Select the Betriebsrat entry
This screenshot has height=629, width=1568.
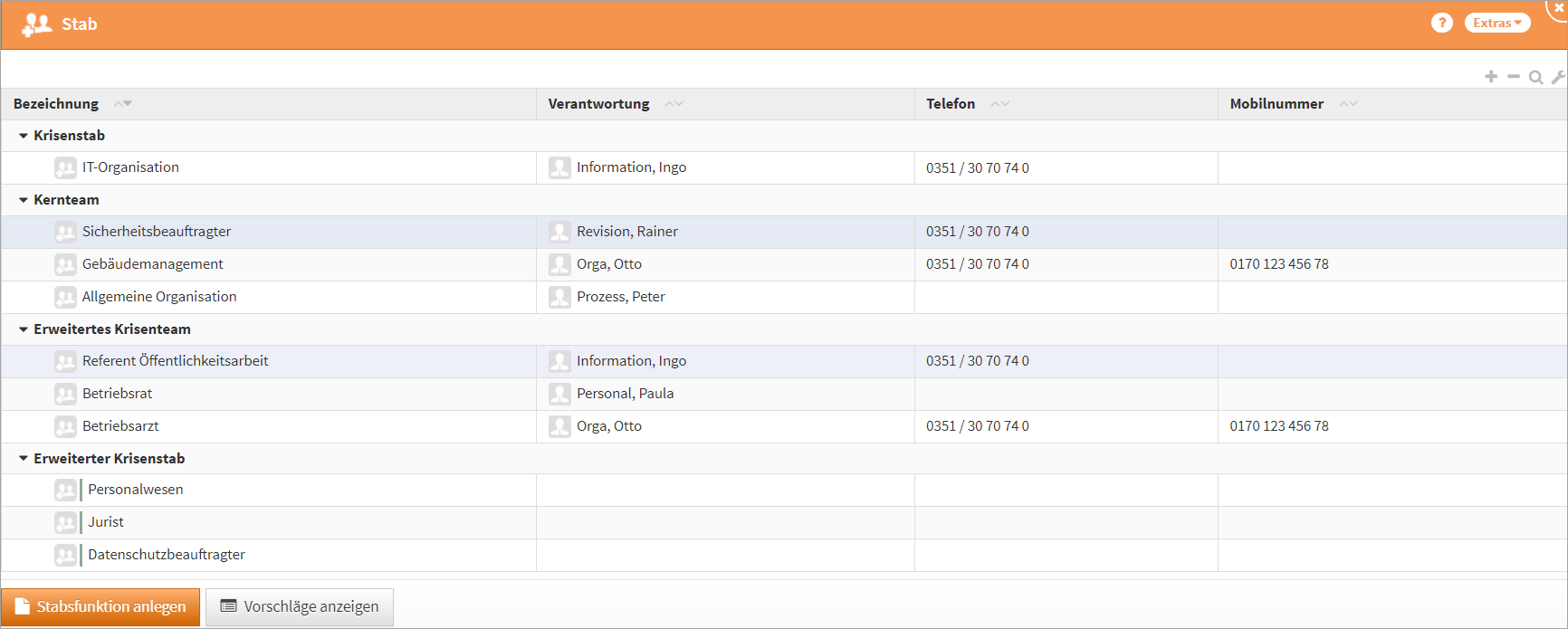pyautogui.click(x=117, y=394)
